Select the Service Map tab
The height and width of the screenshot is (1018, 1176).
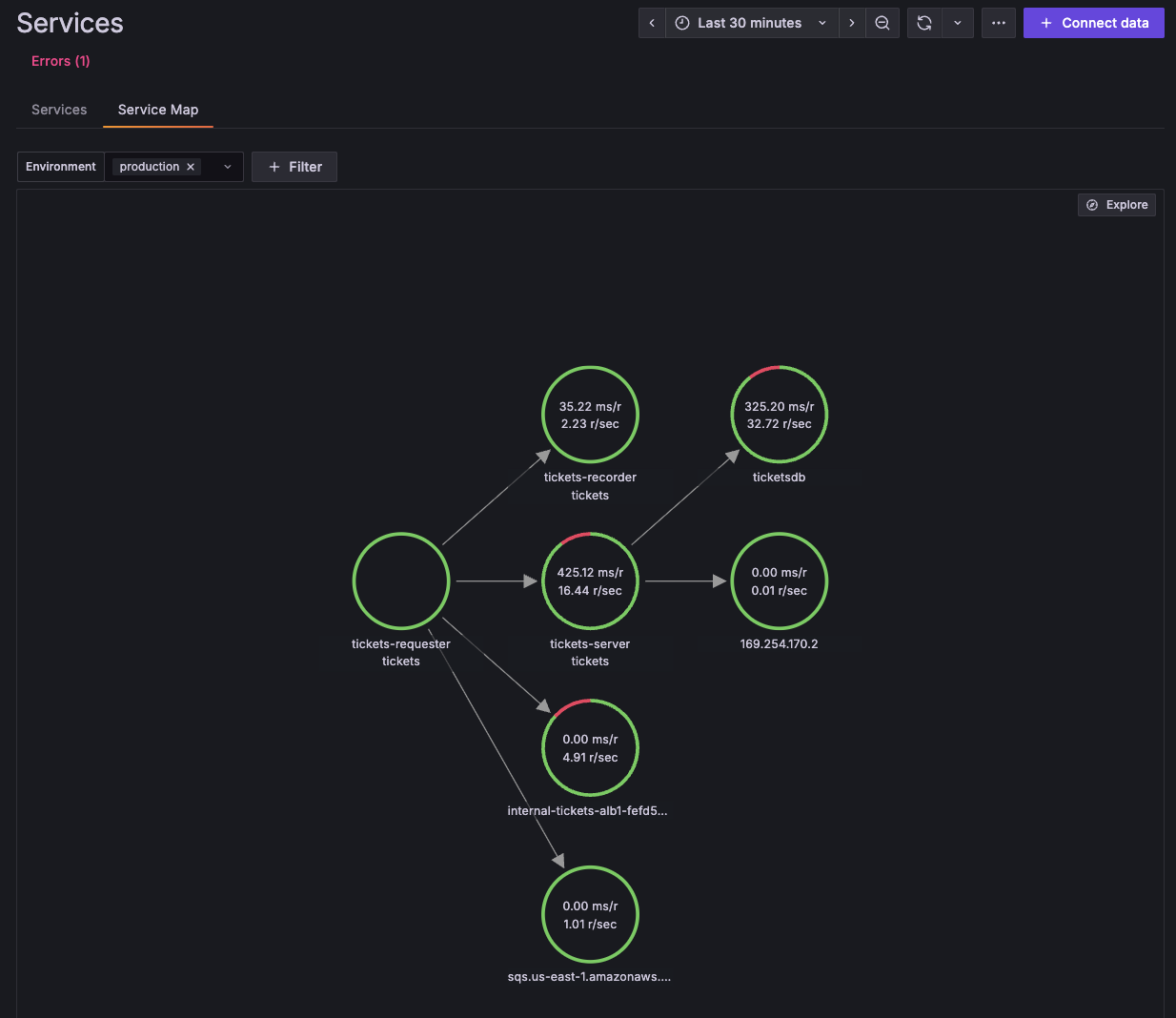158,110
